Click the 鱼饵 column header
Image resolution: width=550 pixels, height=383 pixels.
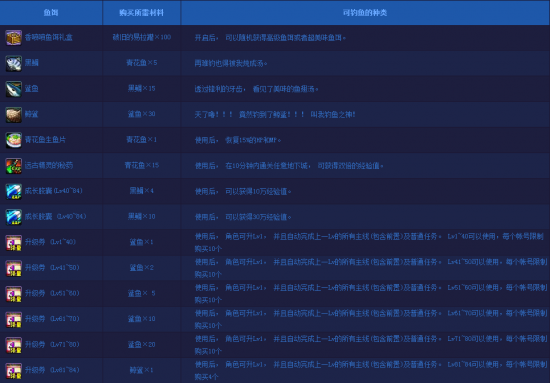[x=51, y=13]
